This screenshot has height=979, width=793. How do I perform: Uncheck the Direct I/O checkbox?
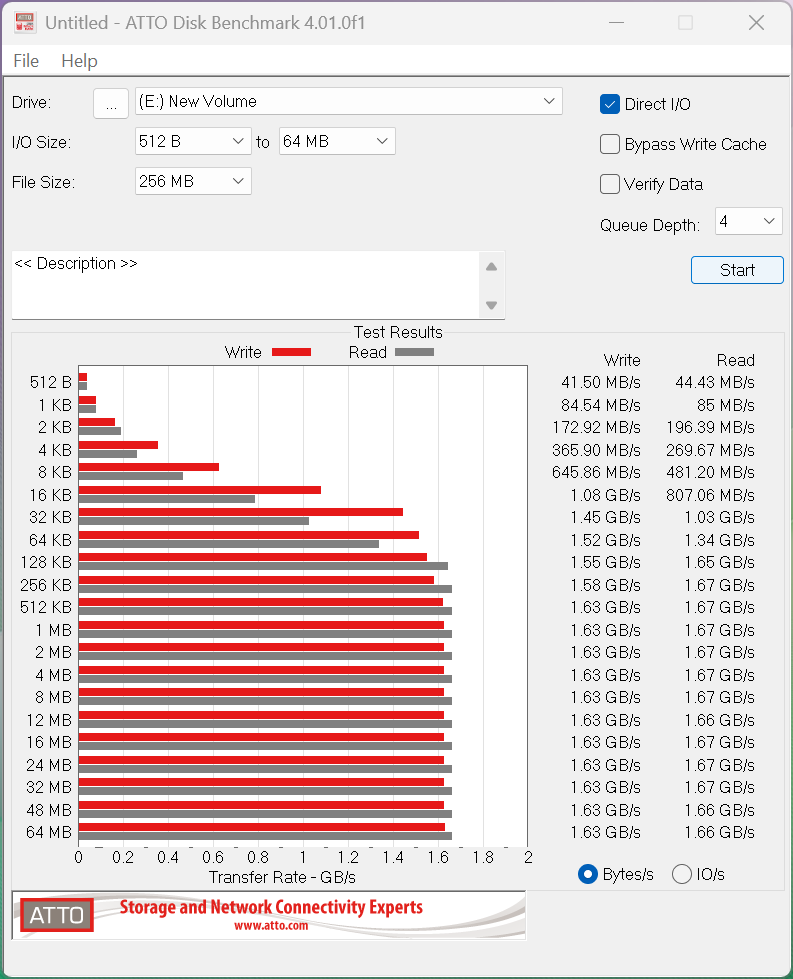pyautogui.click(x=610, y=104)
